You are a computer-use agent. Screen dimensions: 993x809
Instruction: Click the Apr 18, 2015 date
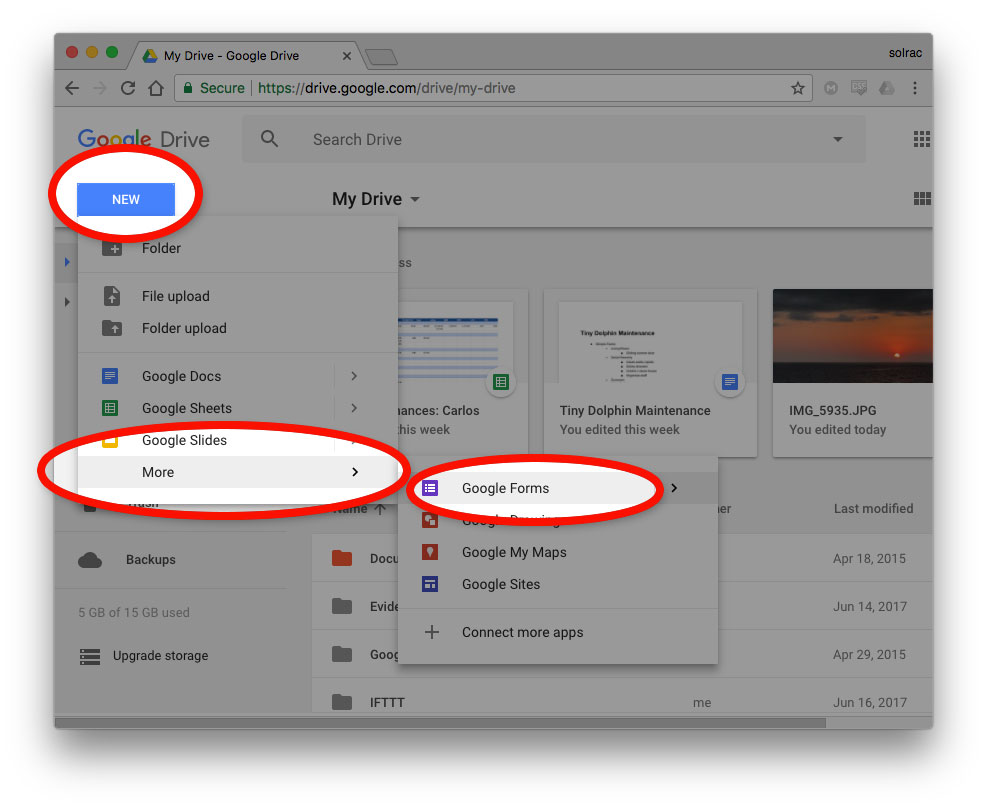pyautogui.click(x=870, y=559)
